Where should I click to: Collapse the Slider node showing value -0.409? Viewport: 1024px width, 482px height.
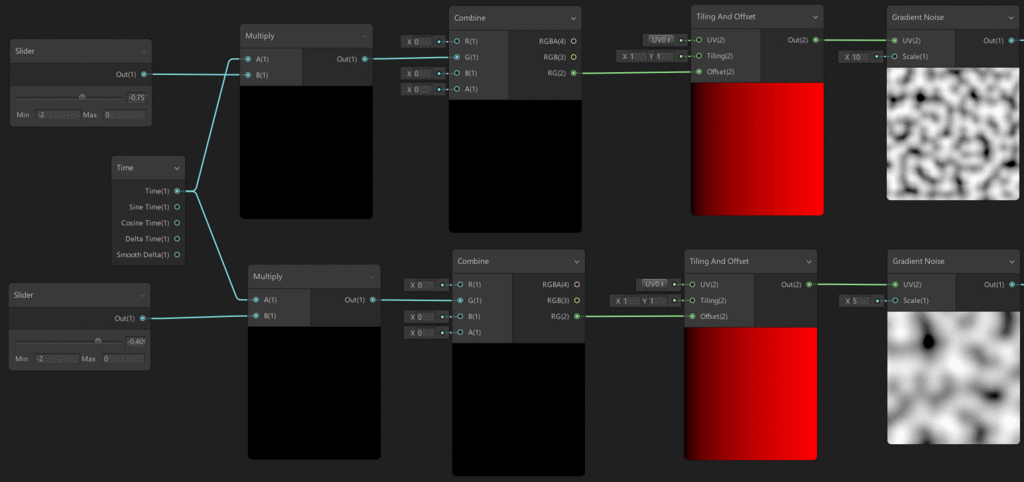pos(142,295)
